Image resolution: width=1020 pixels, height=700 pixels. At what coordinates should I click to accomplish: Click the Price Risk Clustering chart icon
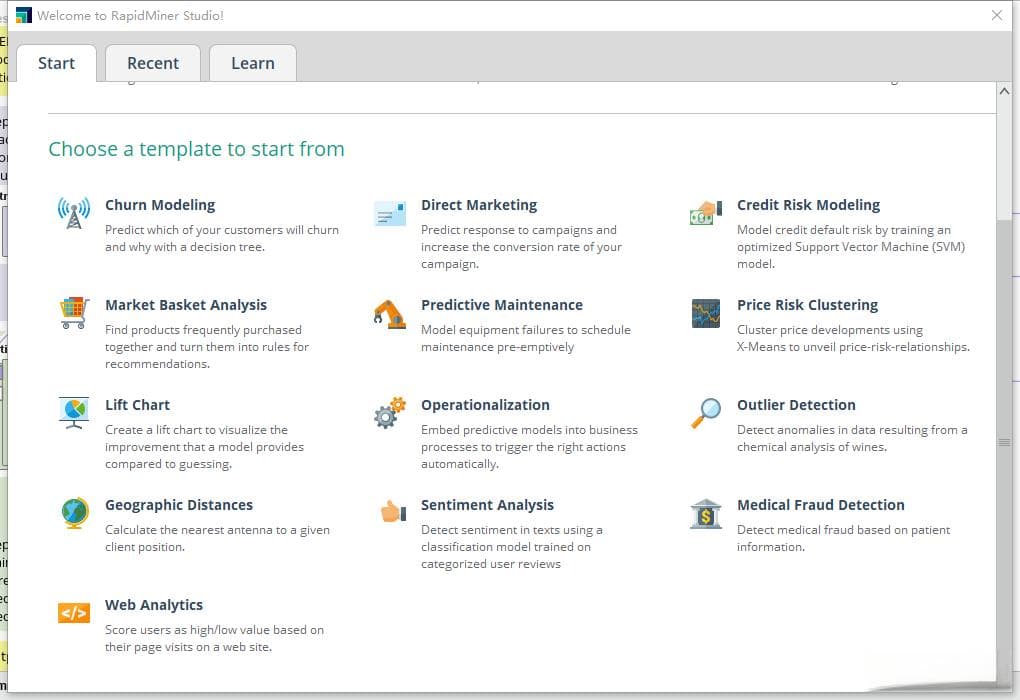pyautogui.click(x=705, y=313)
